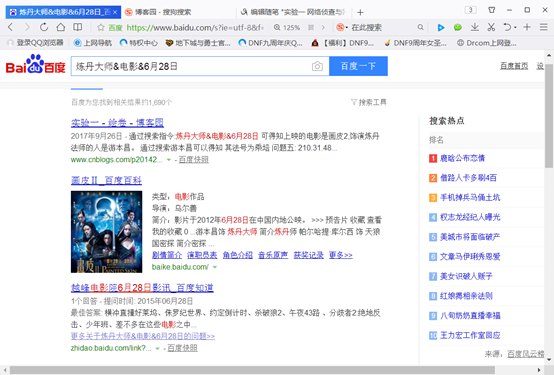Open 百度快照 for cnblogs result

coord(194,160)
